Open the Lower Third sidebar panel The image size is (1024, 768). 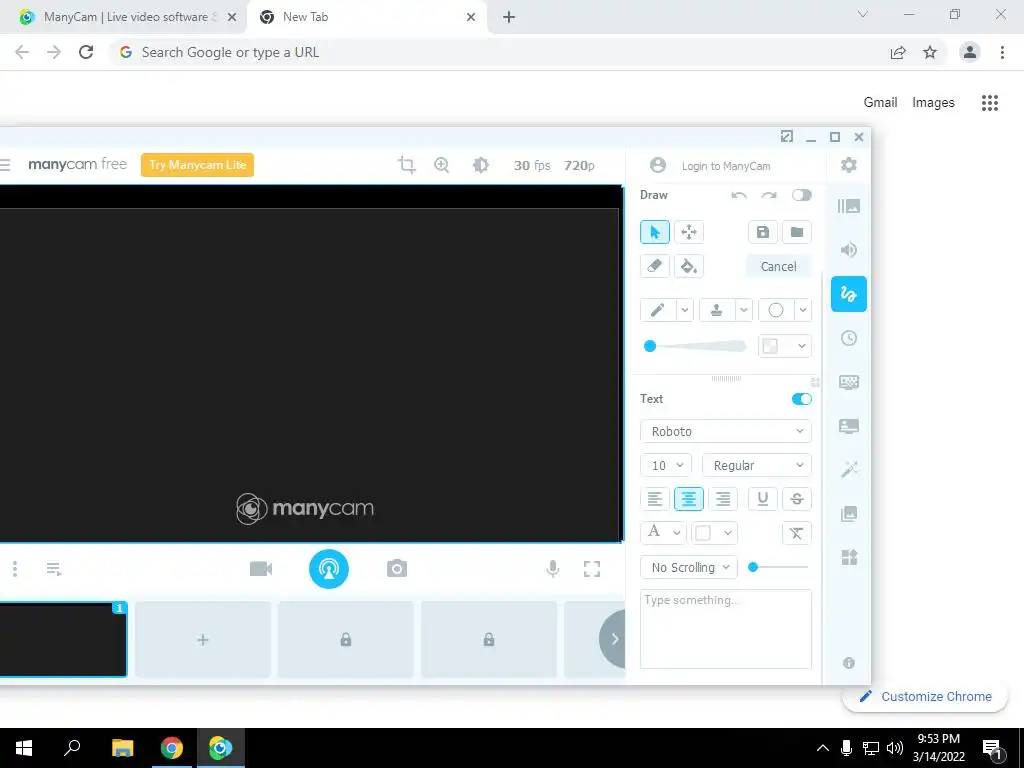coord(848,426)
